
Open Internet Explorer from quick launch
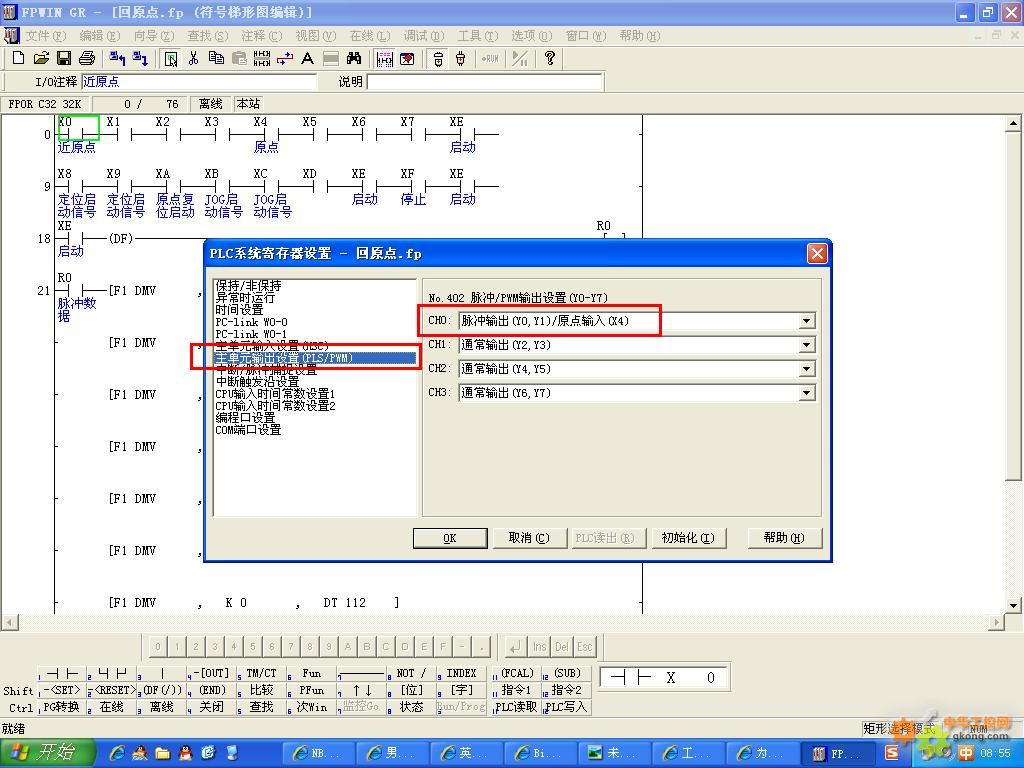tap(118, 753)
